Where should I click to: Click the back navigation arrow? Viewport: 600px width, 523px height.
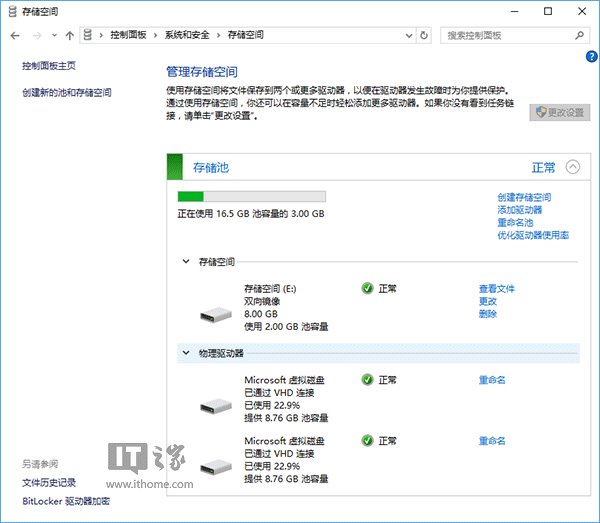(14, 35)
